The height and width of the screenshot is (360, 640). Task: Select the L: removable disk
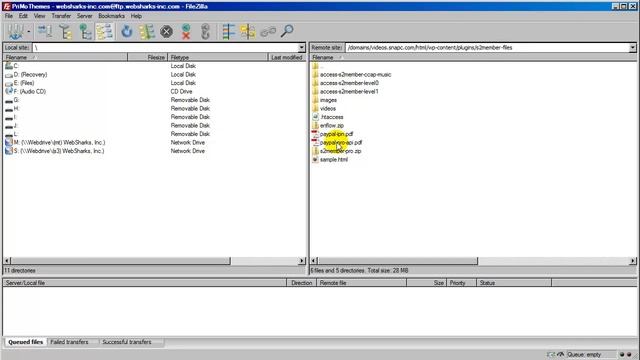(x=12, y=134)
